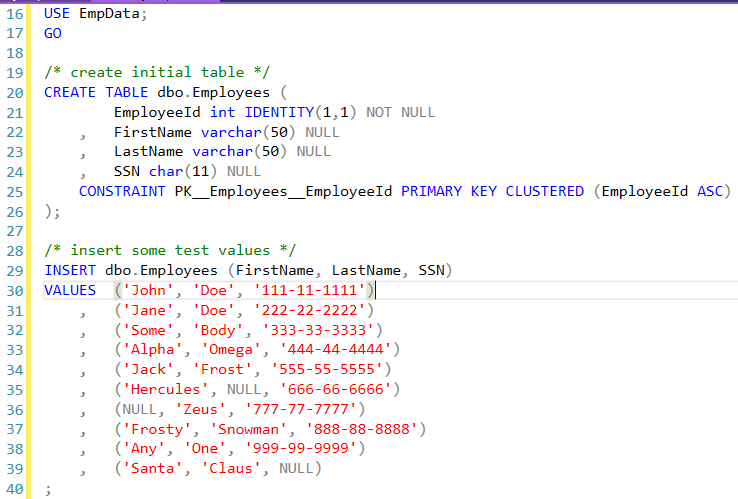Click the VALUES keyword on line 30
Viewport: 738px width, 499px height.
(70, 290)
